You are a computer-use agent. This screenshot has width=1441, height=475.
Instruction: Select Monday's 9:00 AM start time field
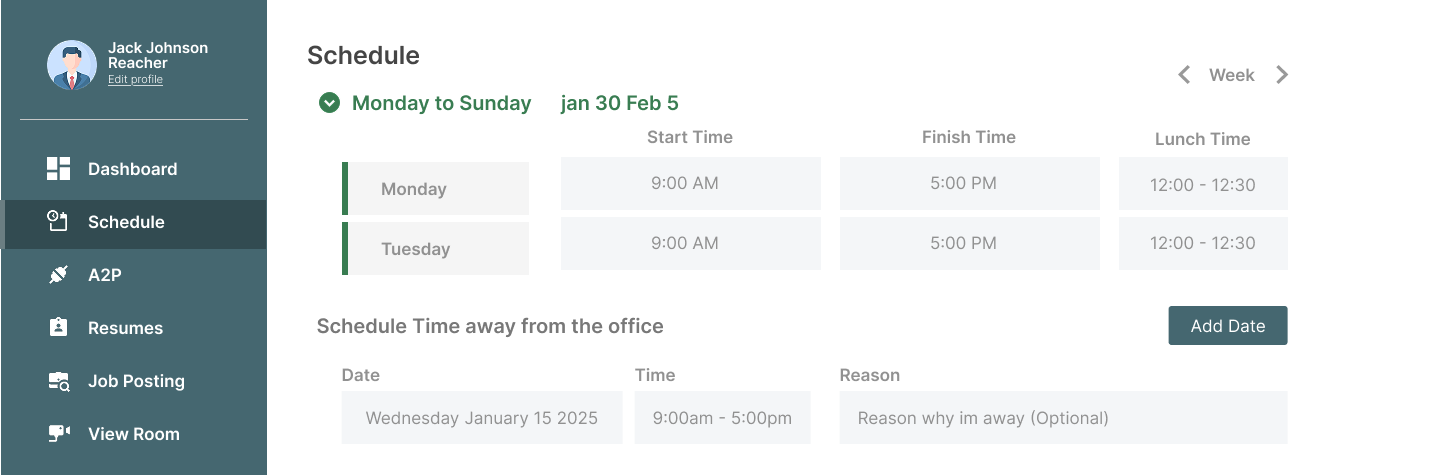[x=690, y=184]
